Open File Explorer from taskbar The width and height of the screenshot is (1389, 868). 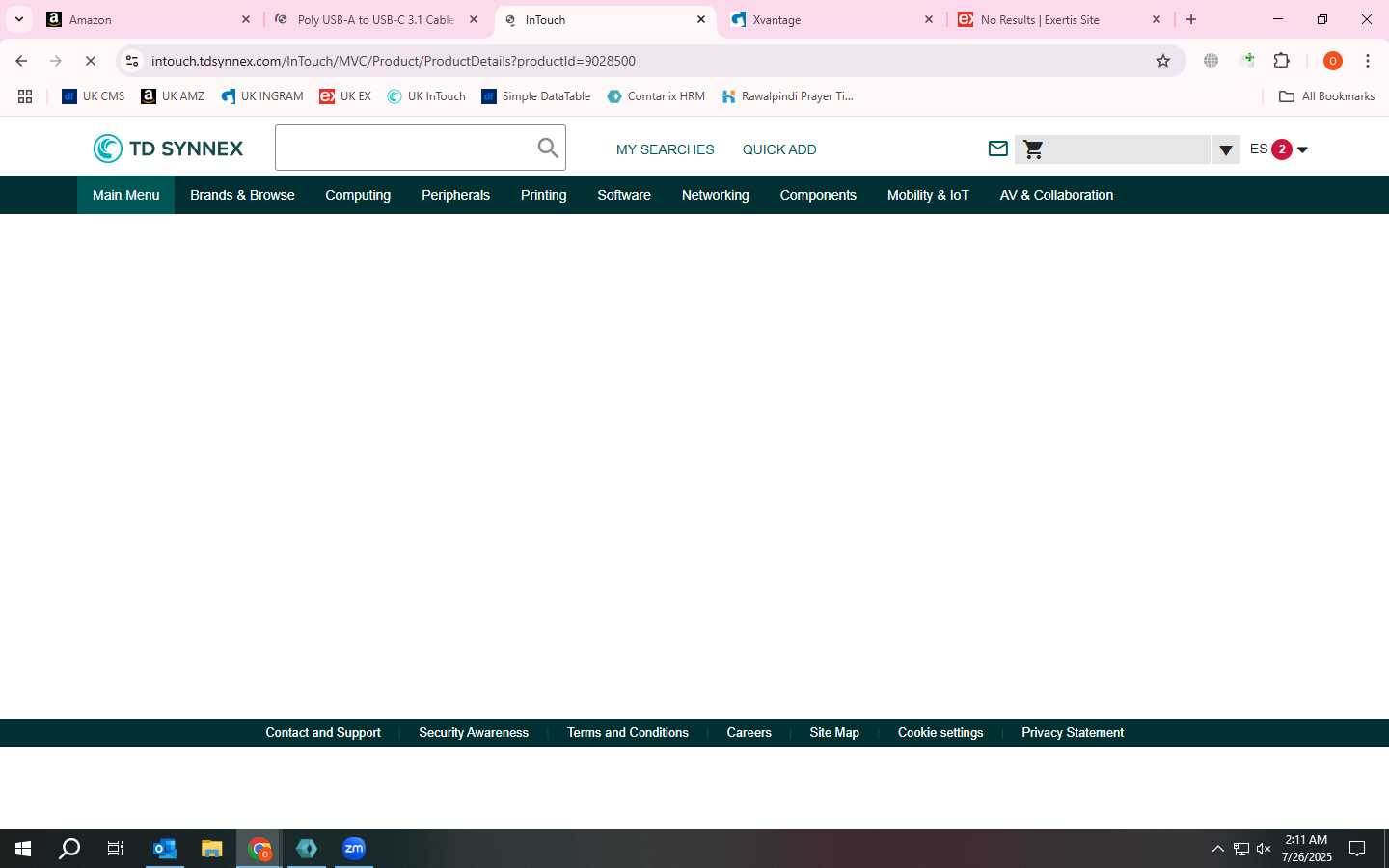[x=212, y=849]
